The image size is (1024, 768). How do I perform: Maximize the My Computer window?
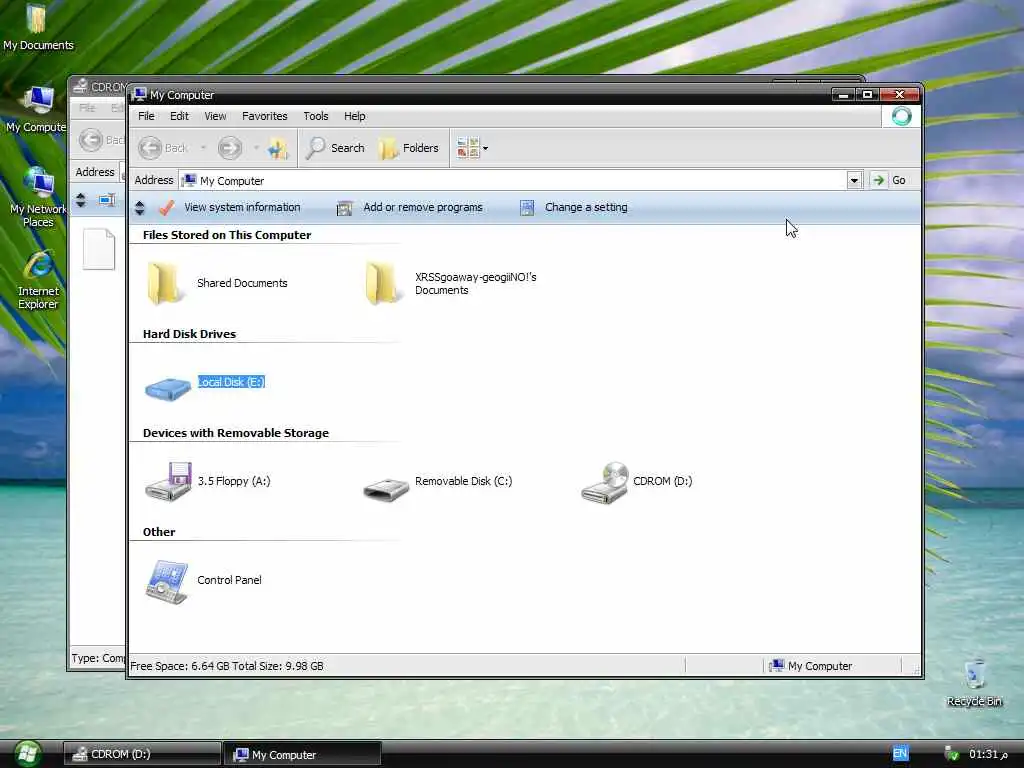point(867,95)
